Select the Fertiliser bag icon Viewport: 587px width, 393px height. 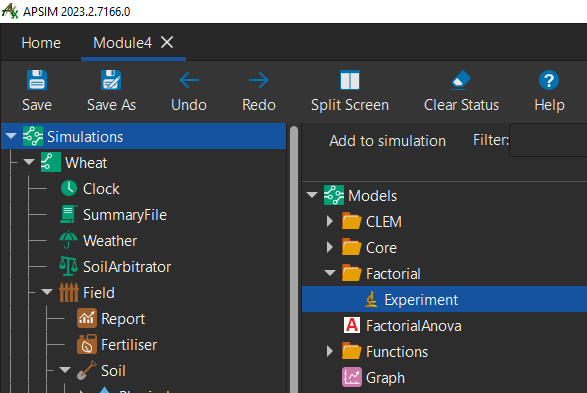click(x=87, y=344)
